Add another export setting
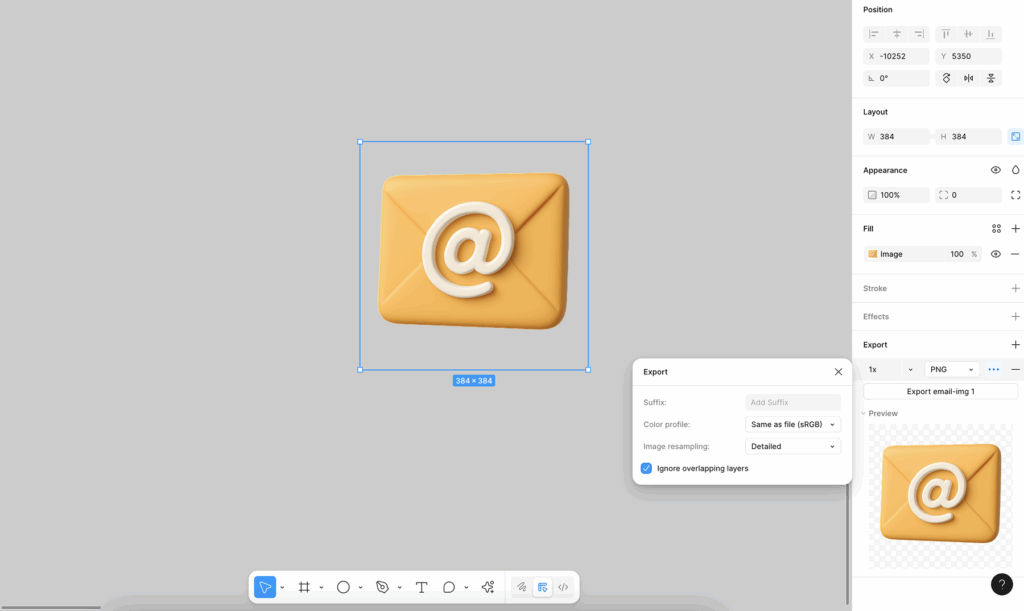1024x611 pixels. pyautogui.click(x=1016, y=345)
